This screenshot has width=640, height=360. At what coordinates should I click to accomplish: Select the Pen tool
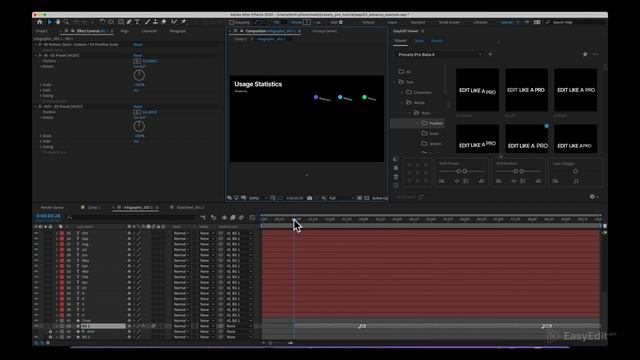[129, 22]
